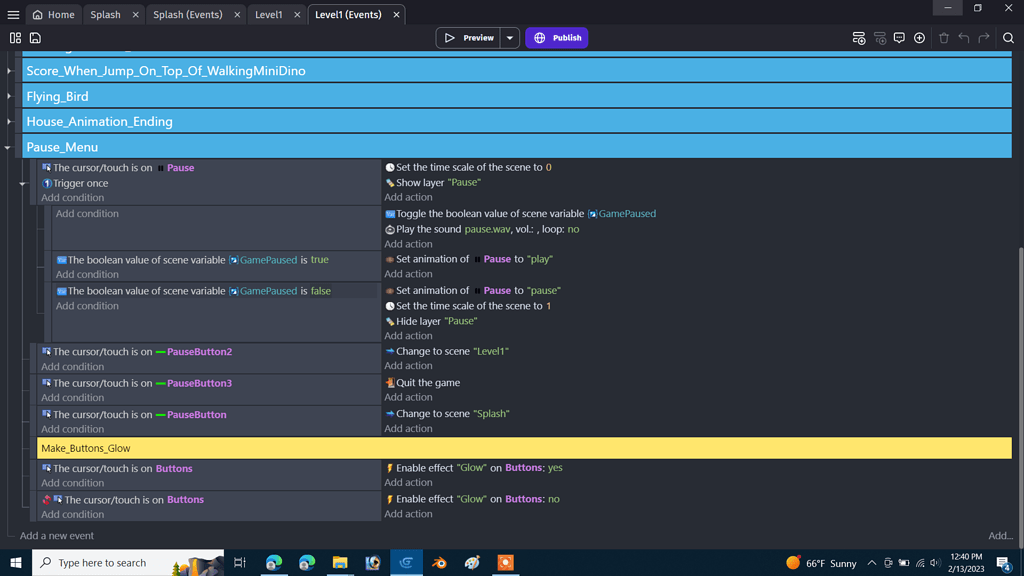This screenshot has width=1024, height=576.
Task: Select cursor/touch is on Pause condition
Action: pos(118,168)
